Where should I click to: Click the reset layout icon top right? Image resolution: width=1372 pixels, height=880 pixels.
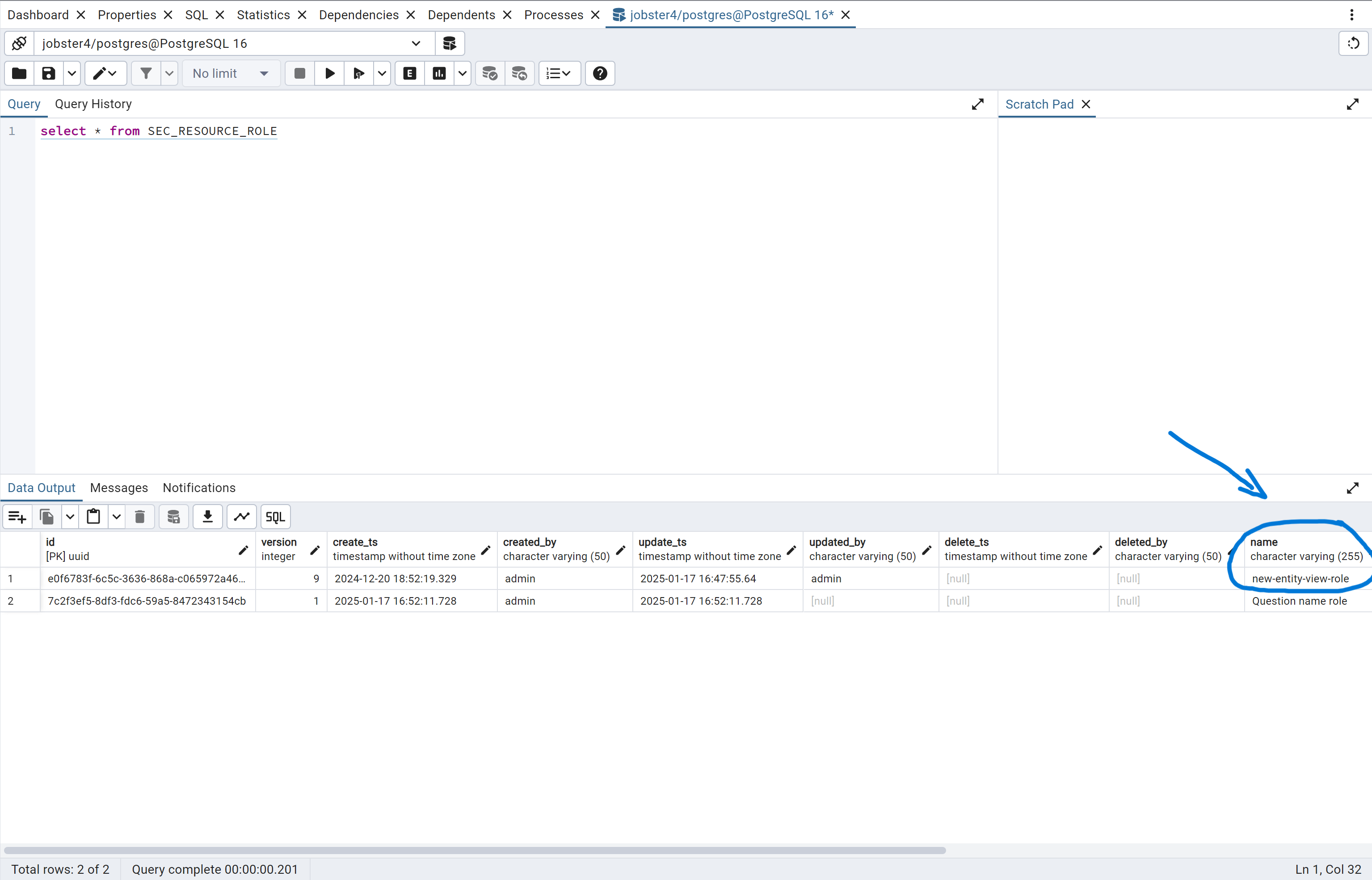[1353, 43]
